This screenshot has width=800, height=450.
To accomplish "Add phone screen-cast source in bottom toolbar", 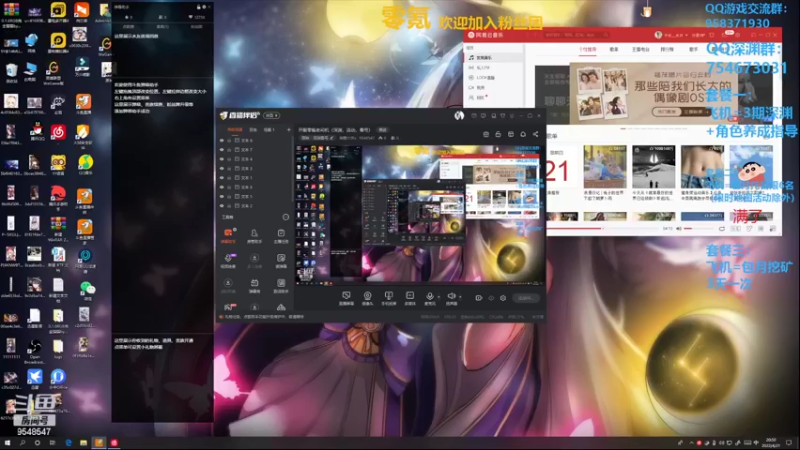I will coord(388,298).
